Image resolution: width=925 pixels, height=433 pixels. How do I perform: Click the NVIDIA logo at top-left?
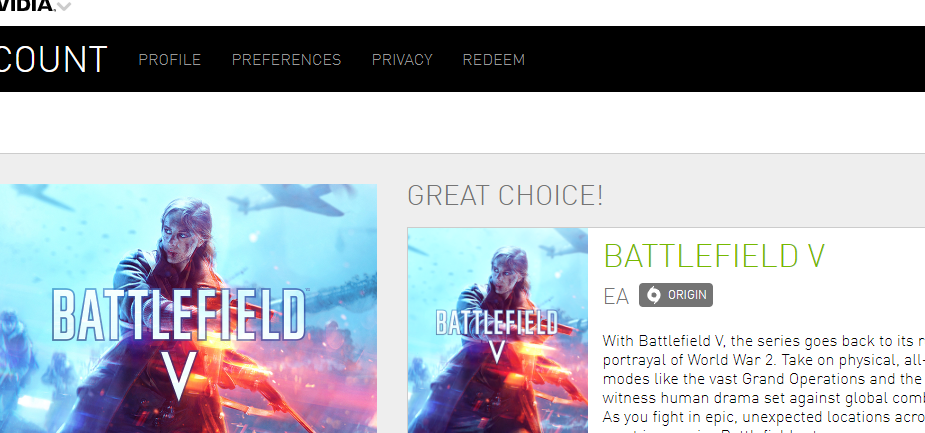pos(27,5)
